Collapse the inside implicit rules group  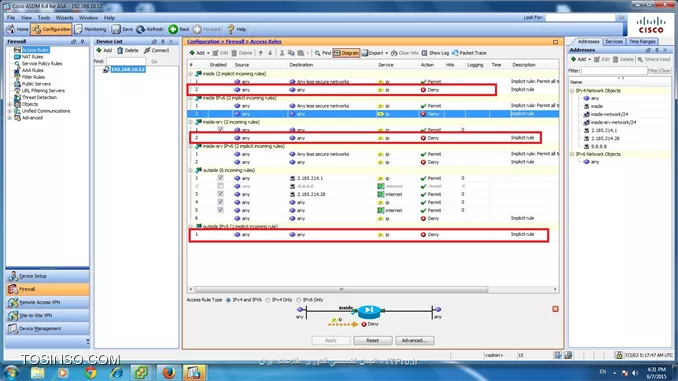(x=191, y=74)
